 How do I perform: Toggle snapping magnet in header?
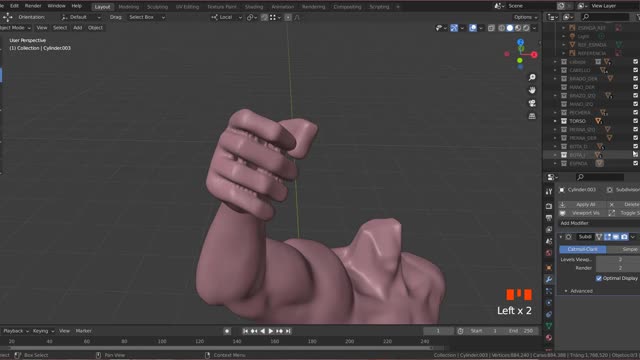point(264,17)
